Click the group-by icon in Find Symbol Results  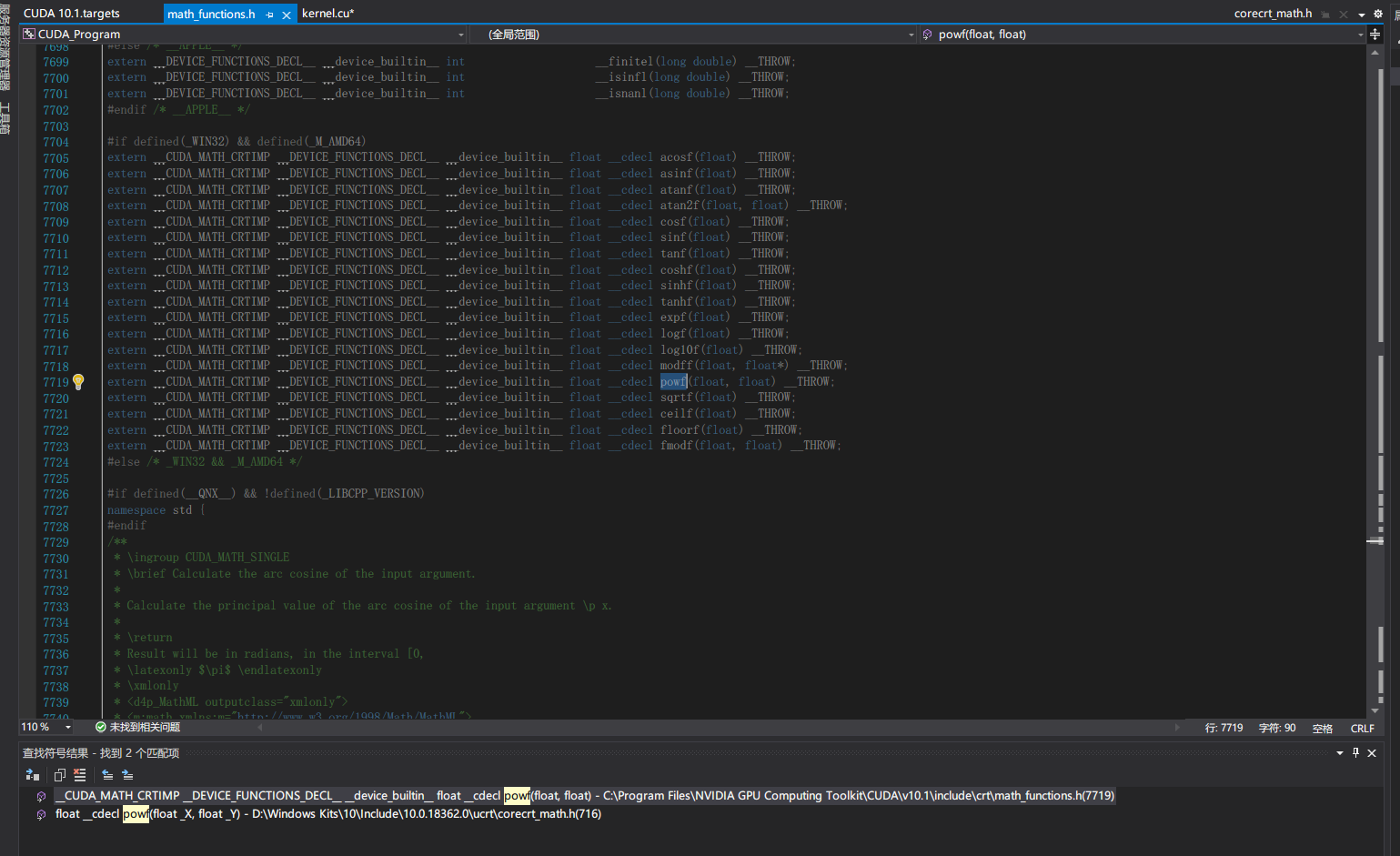tap(33, 775)
